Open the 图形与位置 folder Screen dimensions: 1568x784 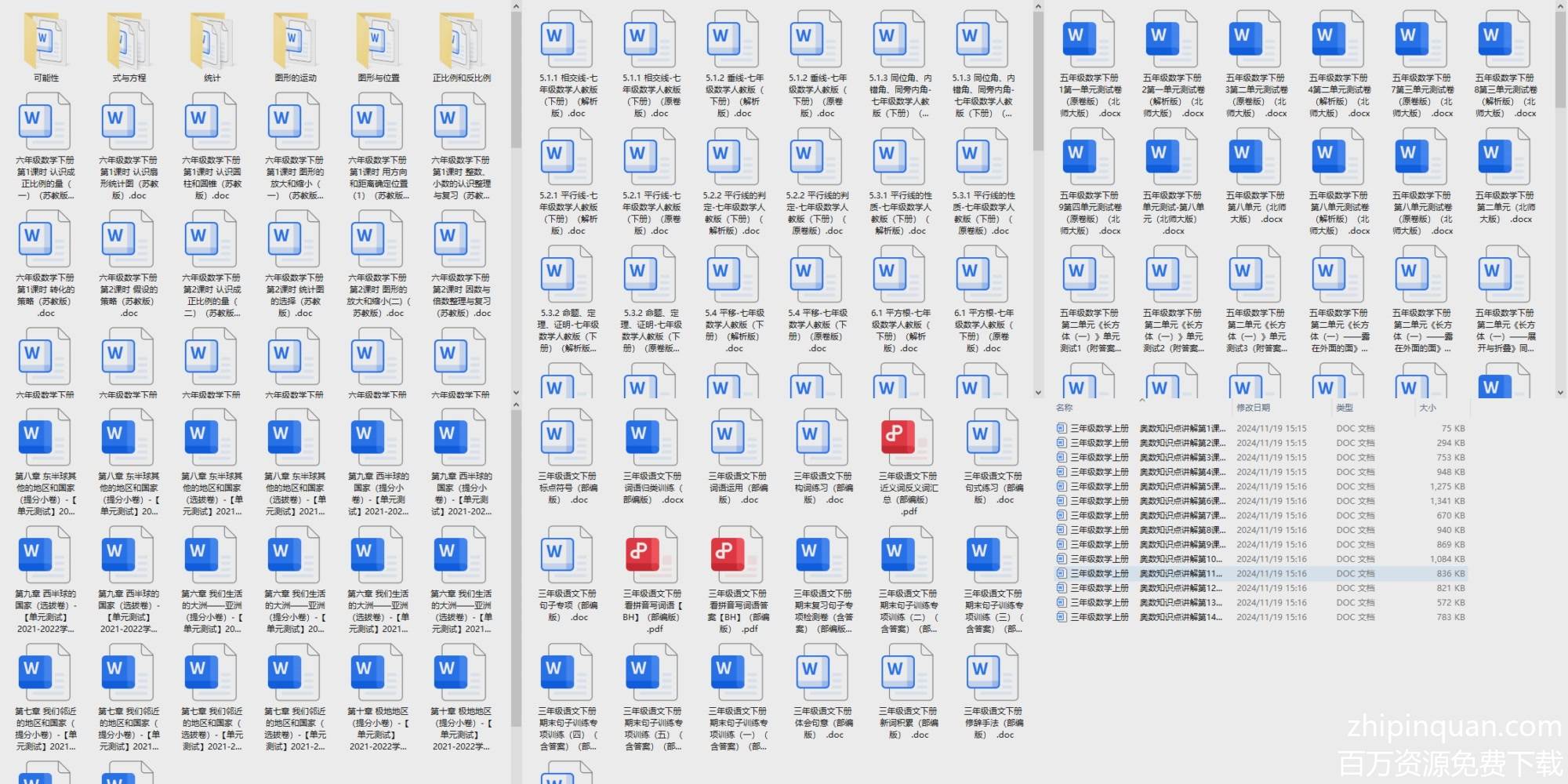point(379,41)
